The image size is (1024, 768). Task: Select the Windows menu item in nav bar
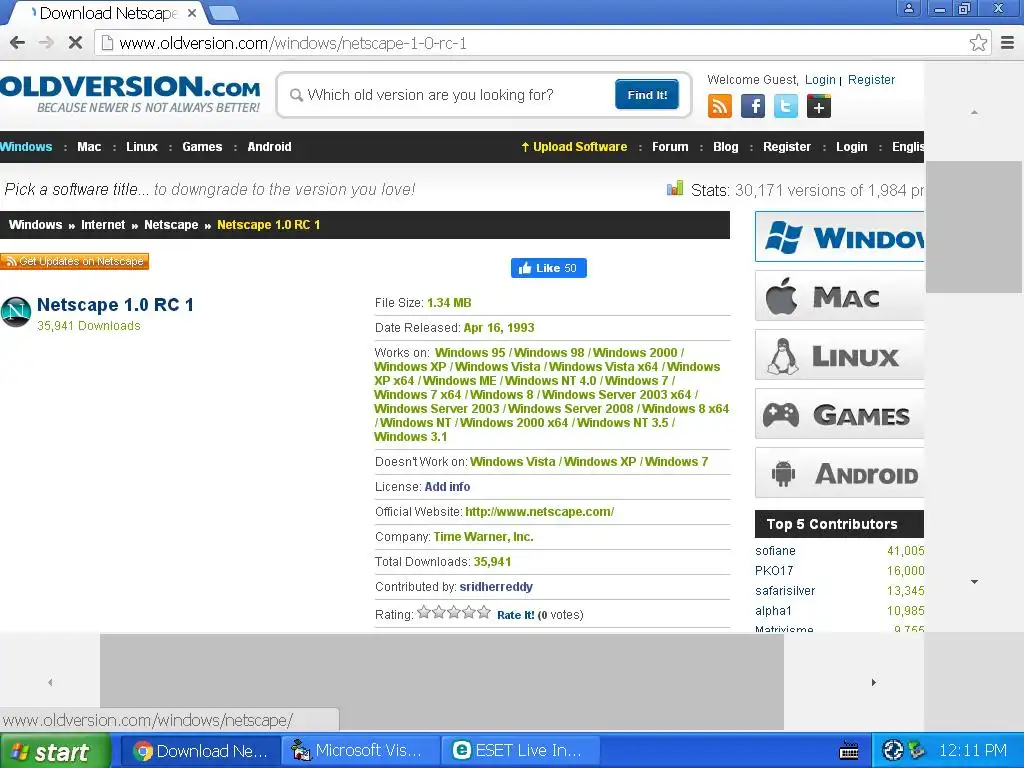click(x=26, y=147)
